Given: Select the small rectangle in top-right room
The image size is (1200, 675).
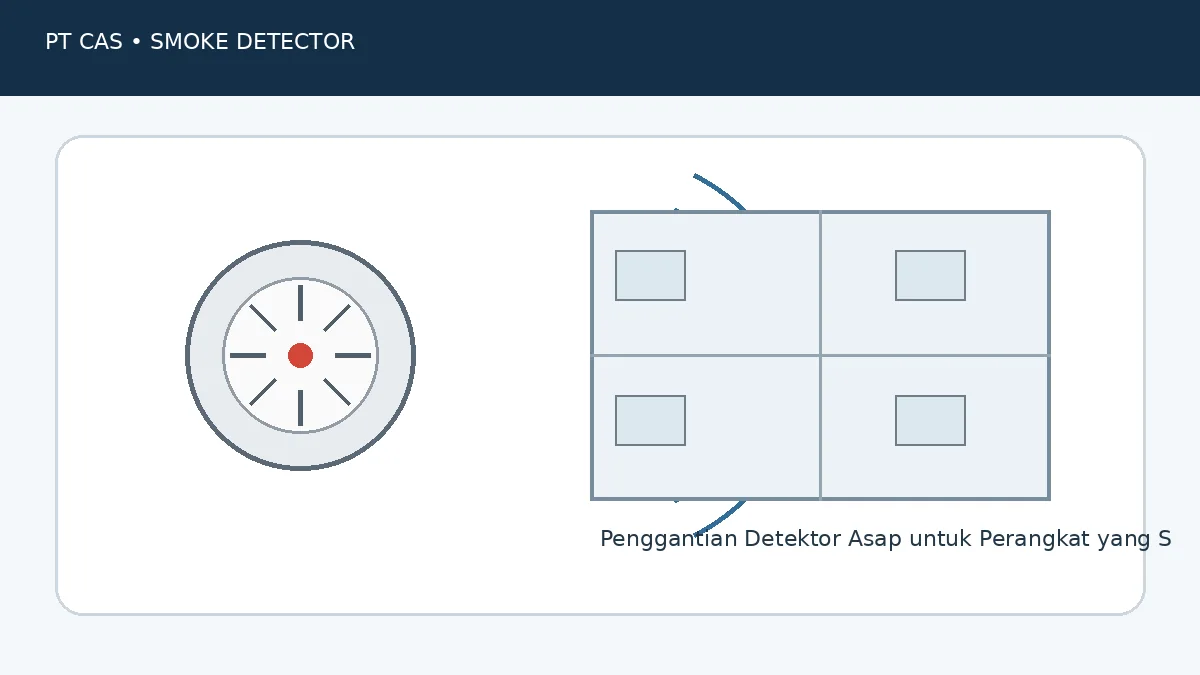Looking at the screenshot, I should click(930, 275).
